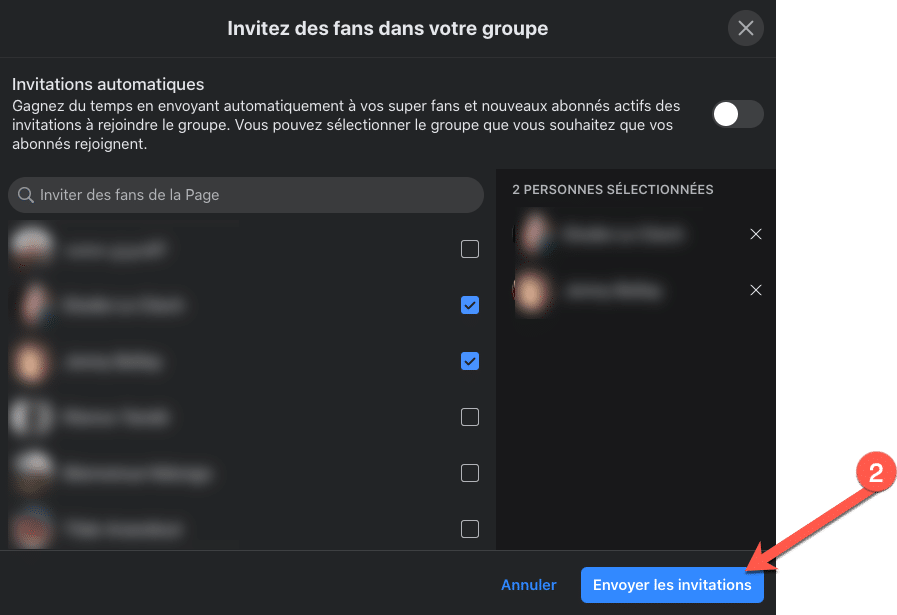
Task: Close the invite fans dialog
Action: (745, 28)
